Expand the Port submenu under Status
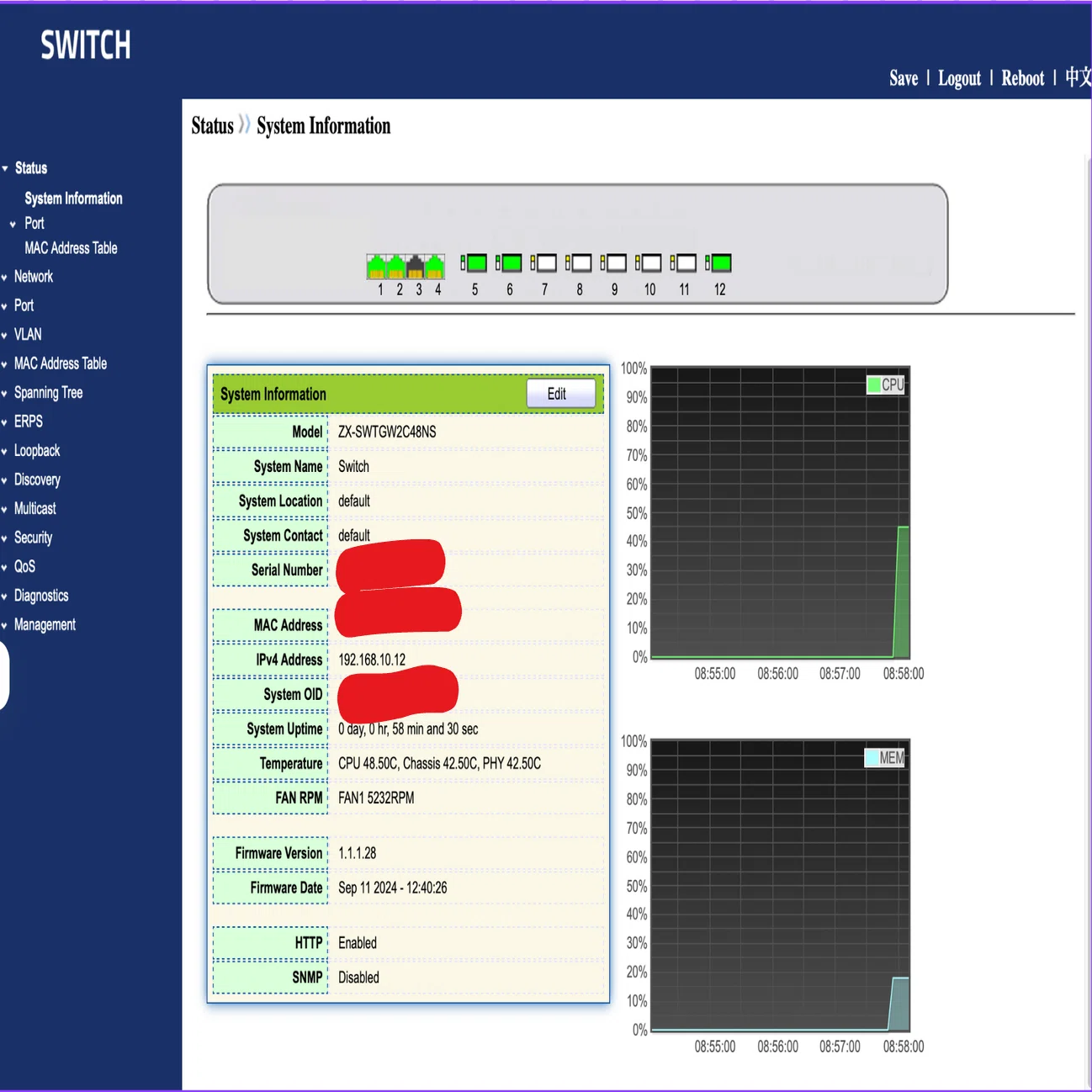The height and width of the screenshot is (1092, 1092). click(x=34, y=224)
